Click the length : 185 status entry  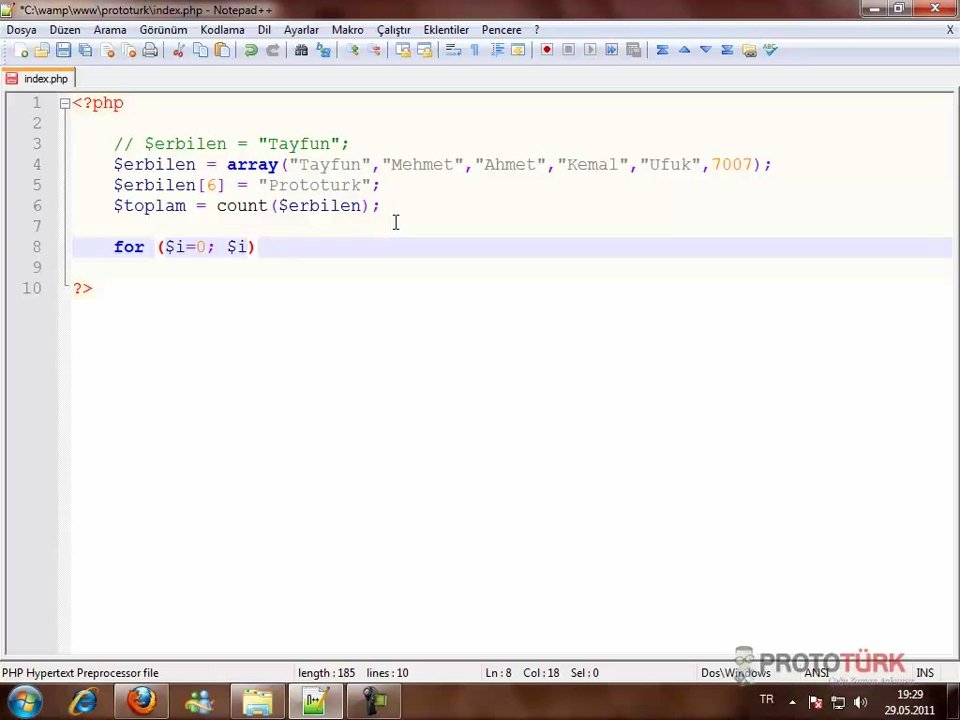pyautogui.click(x=326, y=672)
